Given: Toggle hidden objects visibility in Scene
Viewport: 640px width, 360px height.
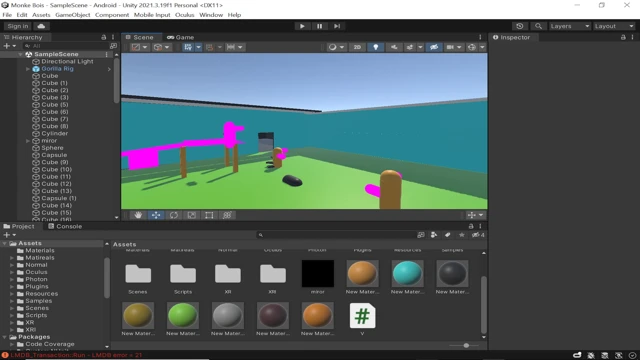Looking at the screenshot, I should click(x=434, y=47).
